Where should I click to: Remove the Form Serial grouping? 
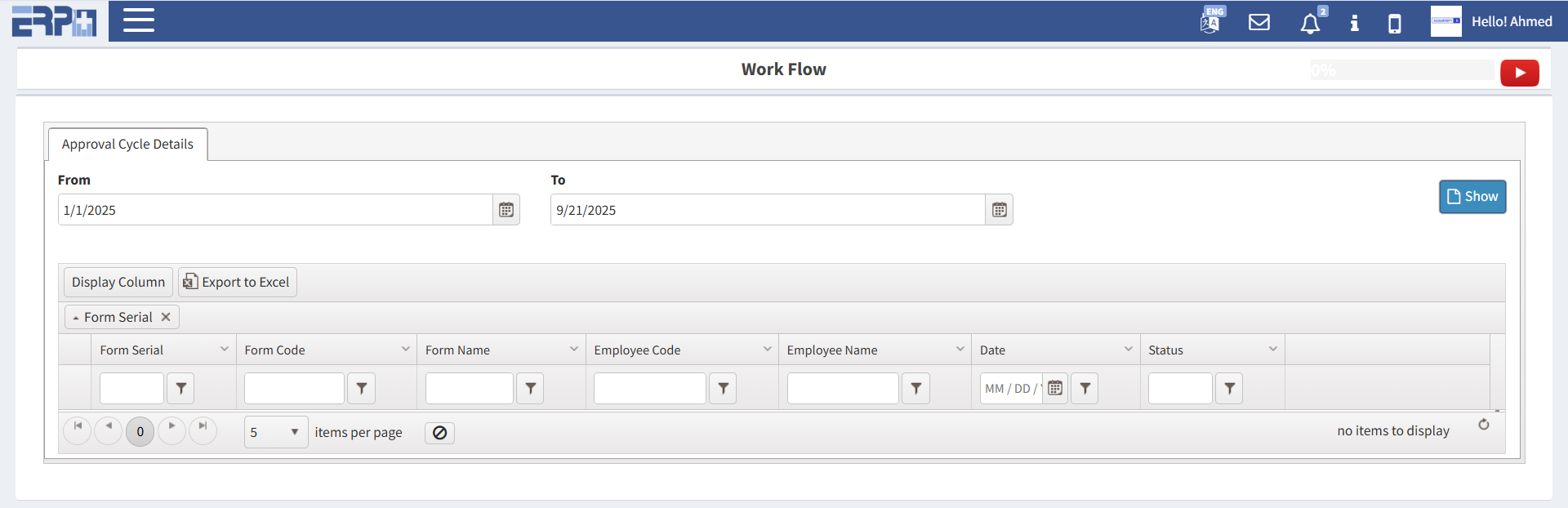coord(166,317)
